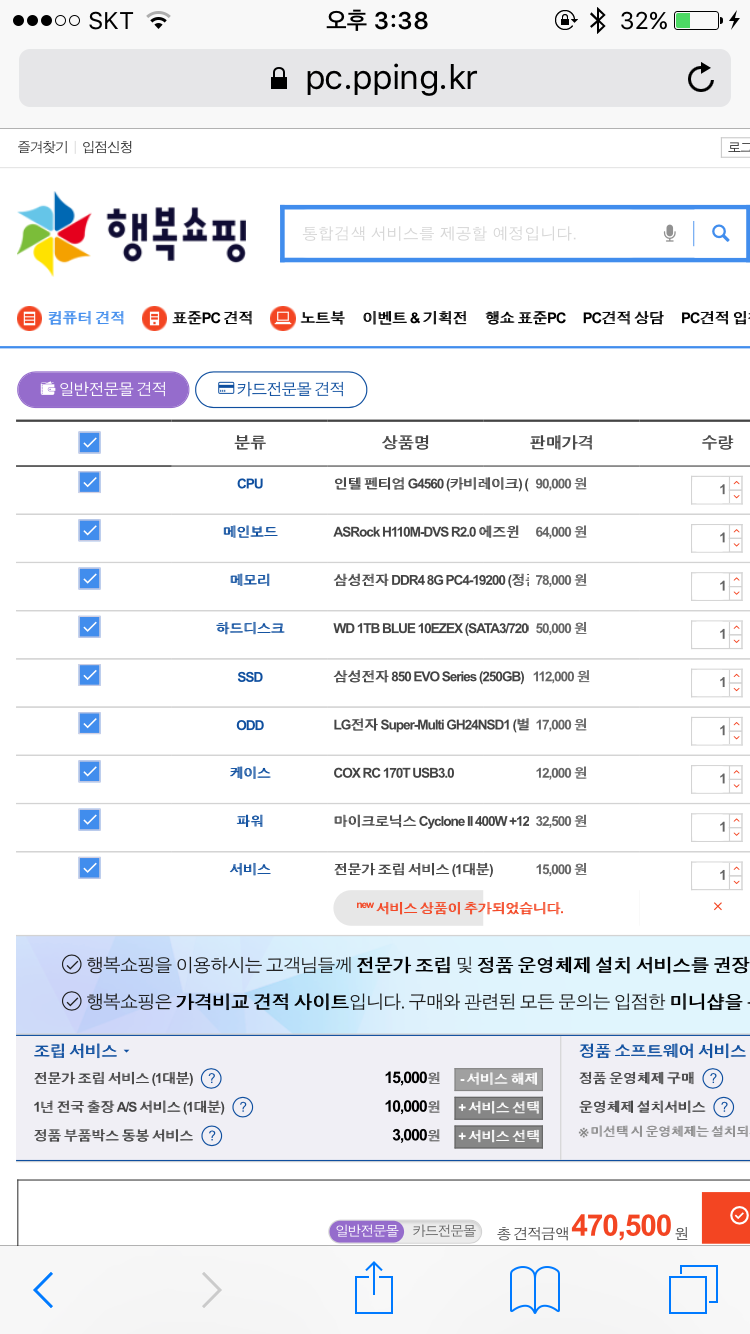
Task: Switch to 카드전문몰 견적 tab
Action: [x=281, y=389]
